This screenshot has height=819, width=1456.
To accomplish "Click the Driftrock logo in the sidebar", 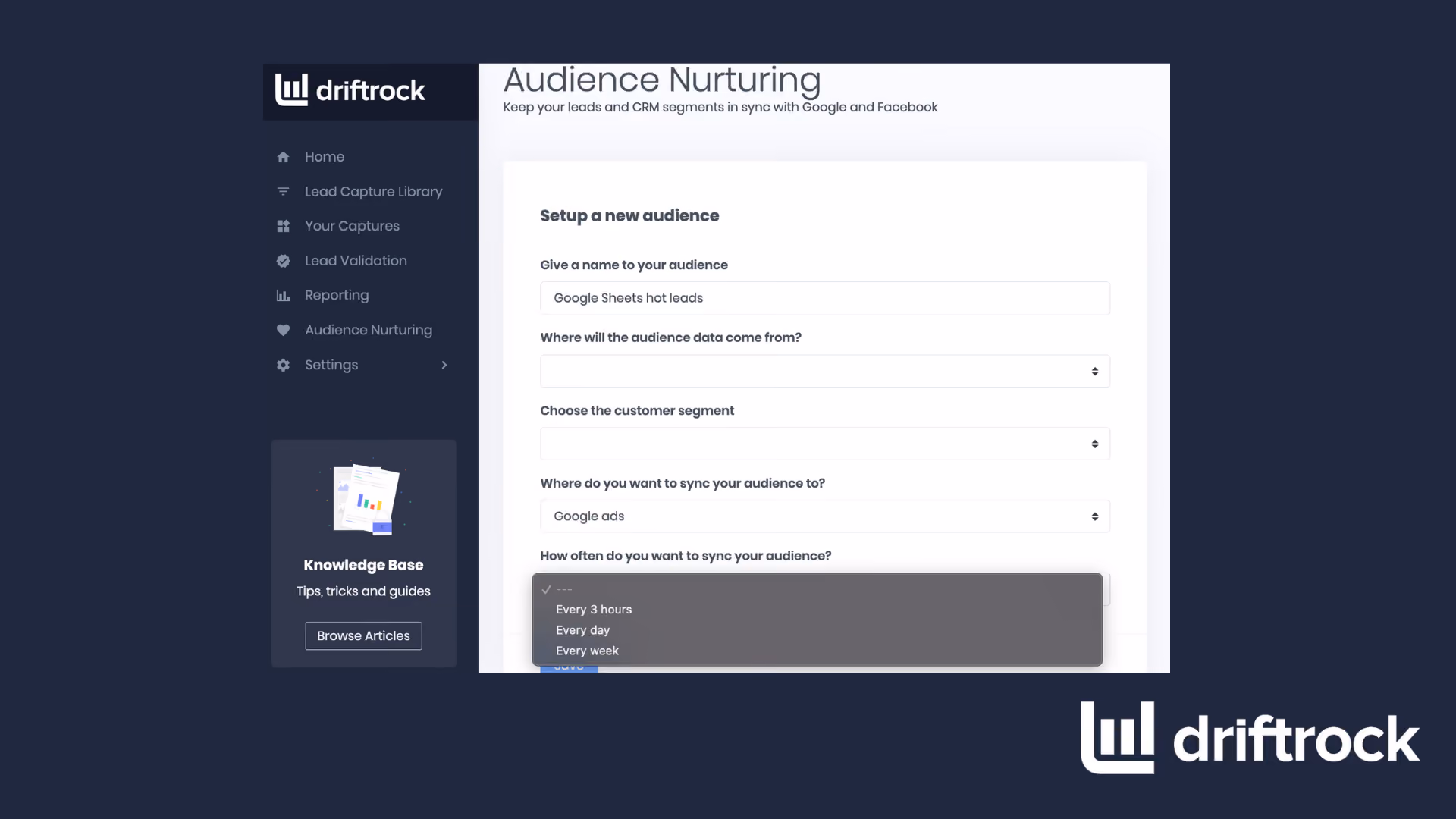I will [x=350, y=90].
